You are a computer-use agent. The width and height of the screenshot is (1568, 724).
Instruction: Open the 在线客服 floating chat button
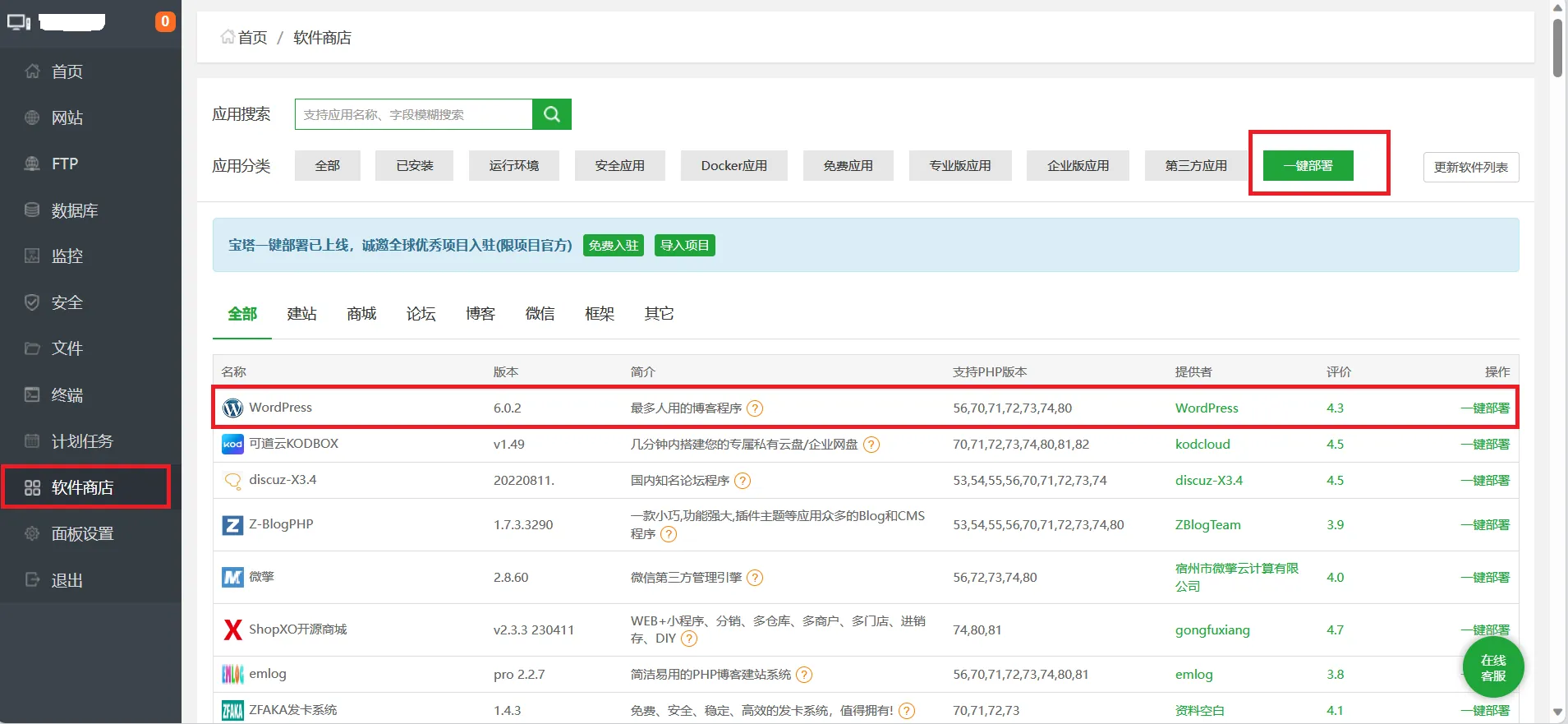coord(1492,667)
